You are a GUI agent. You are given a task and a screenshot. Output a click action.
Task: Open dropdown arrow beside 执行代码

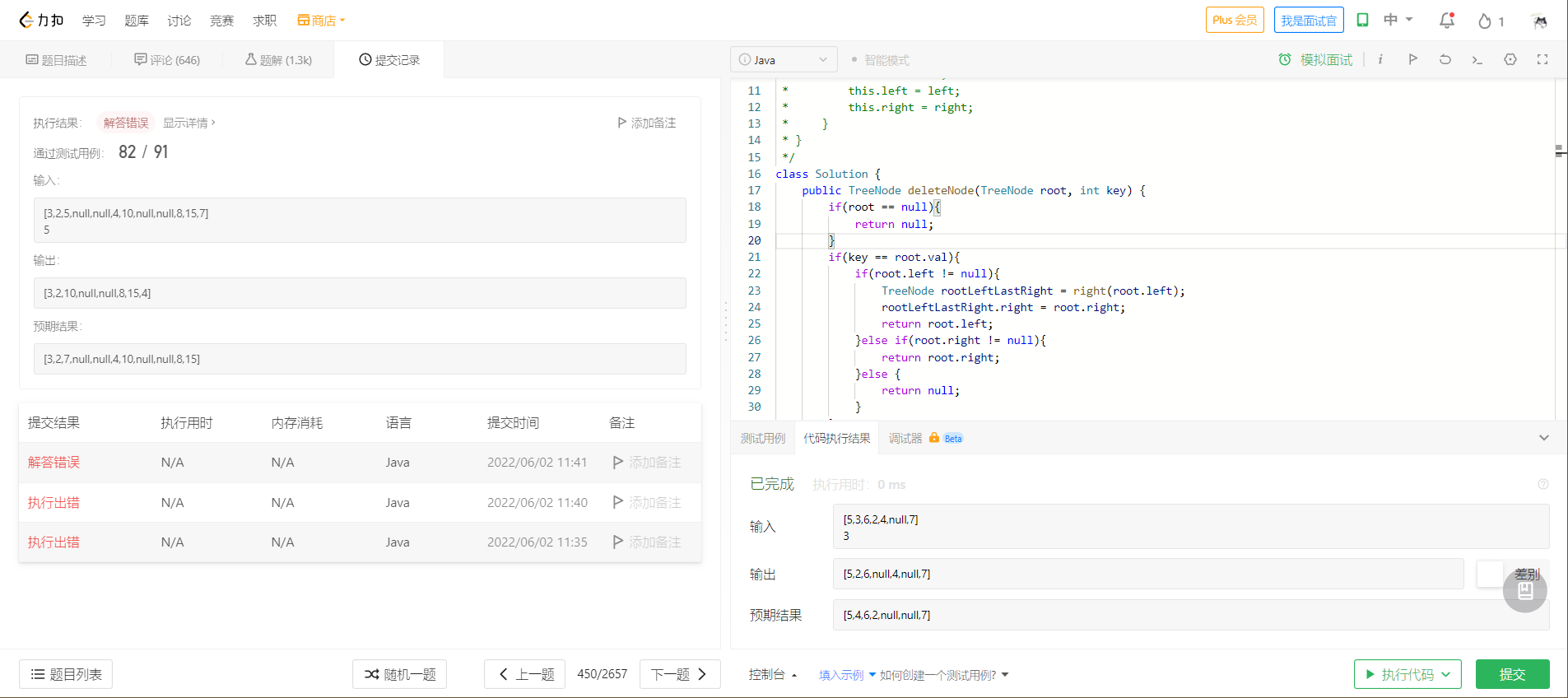(1446, 674)
